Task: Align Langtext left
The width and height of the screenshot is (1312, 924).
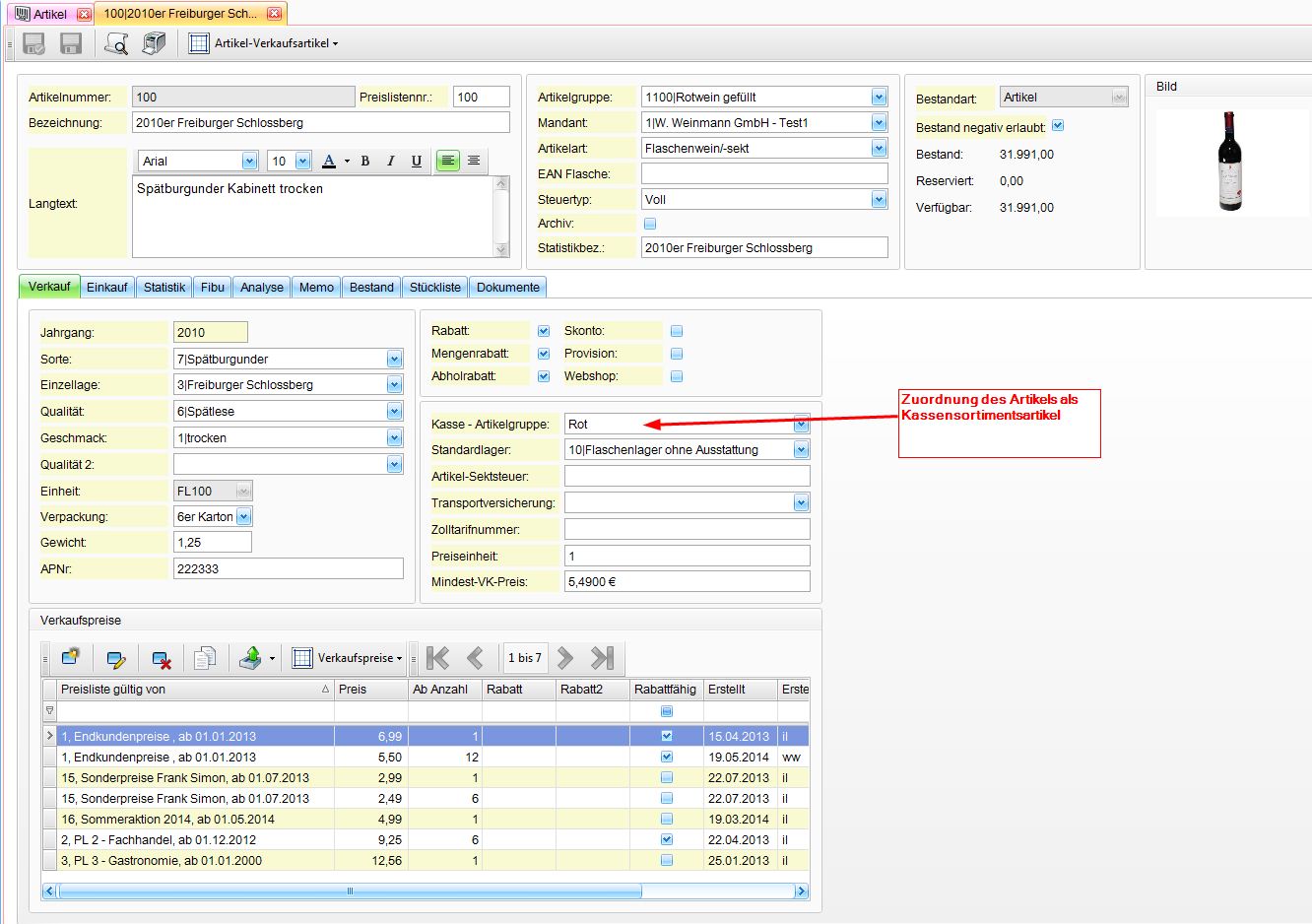Action: click(x=448, y=161)
